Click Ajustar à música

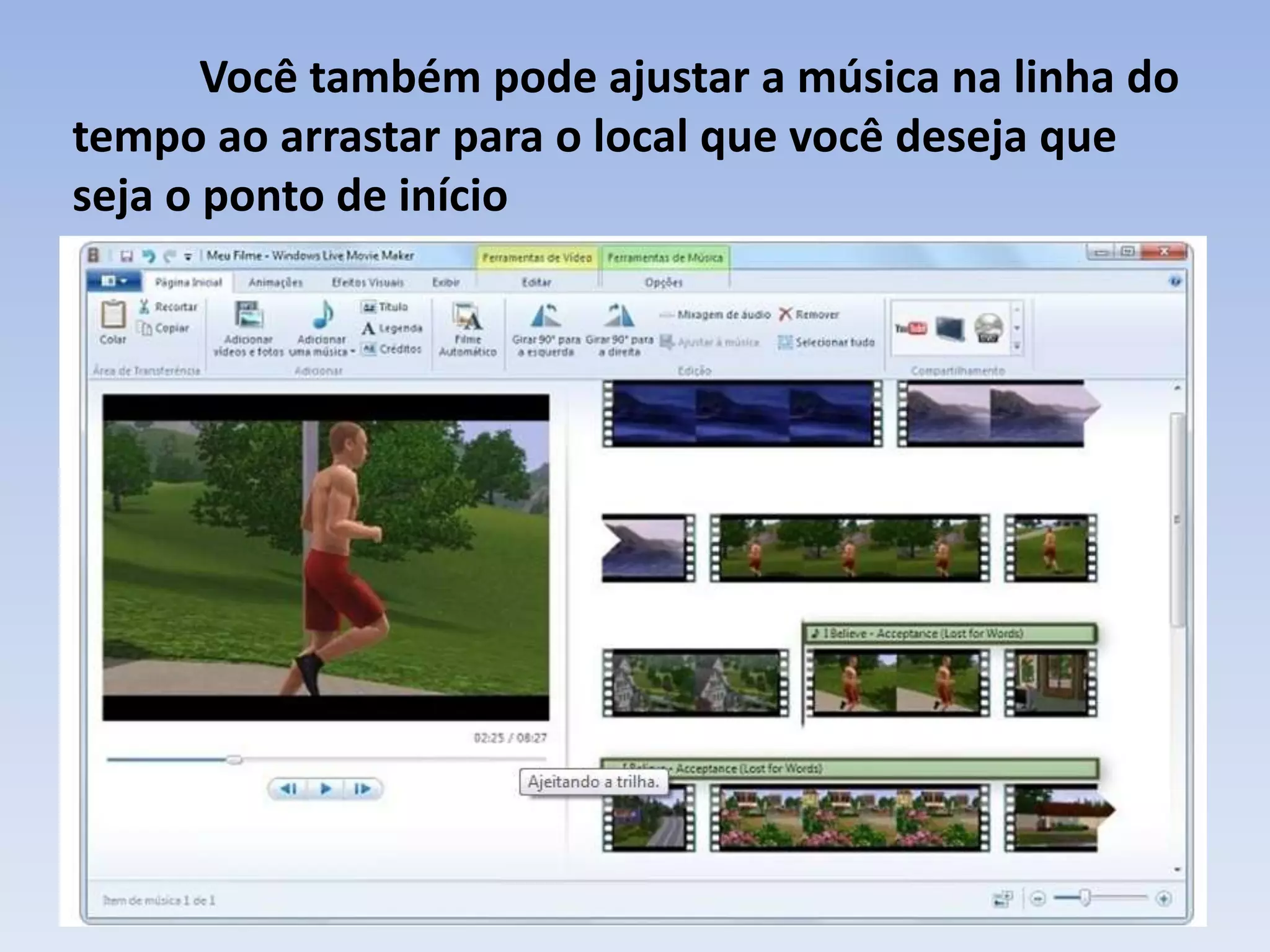pyautogui.click(x=709, y=342)
